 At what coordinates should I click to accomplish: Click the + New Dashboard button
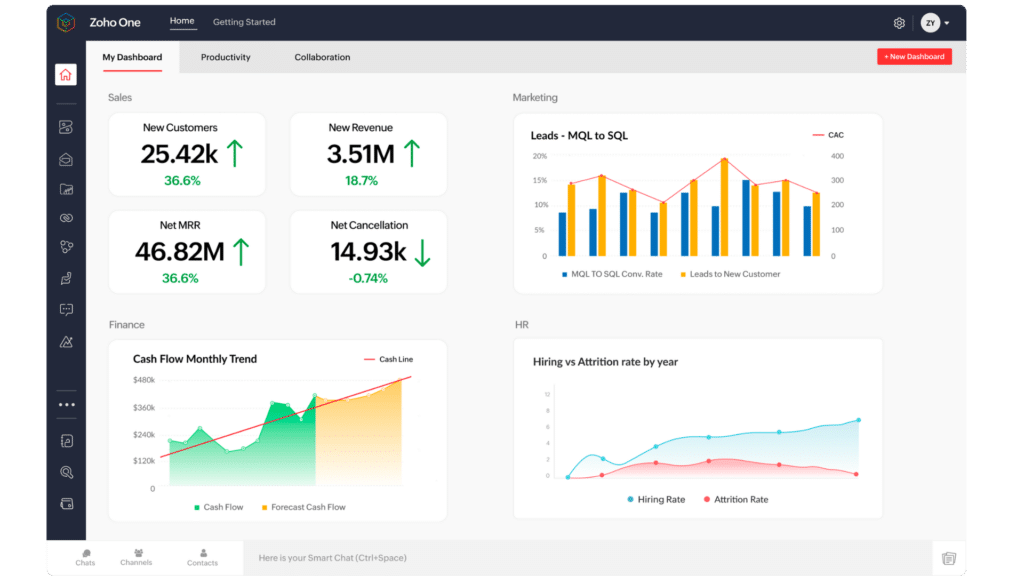point(913,56)
